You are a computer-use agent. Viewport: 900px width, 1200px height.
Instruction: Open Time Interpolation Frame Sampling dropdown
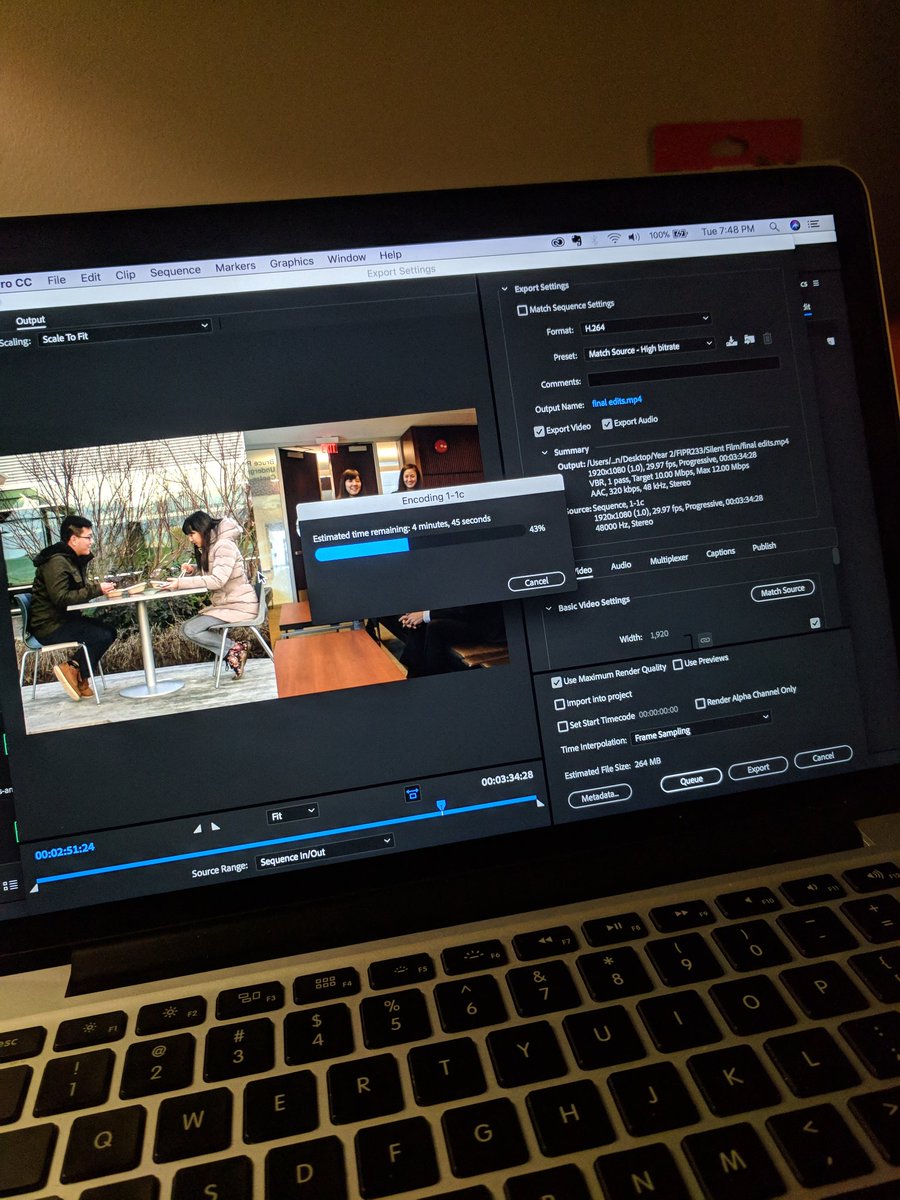click(x=701, y=728)
